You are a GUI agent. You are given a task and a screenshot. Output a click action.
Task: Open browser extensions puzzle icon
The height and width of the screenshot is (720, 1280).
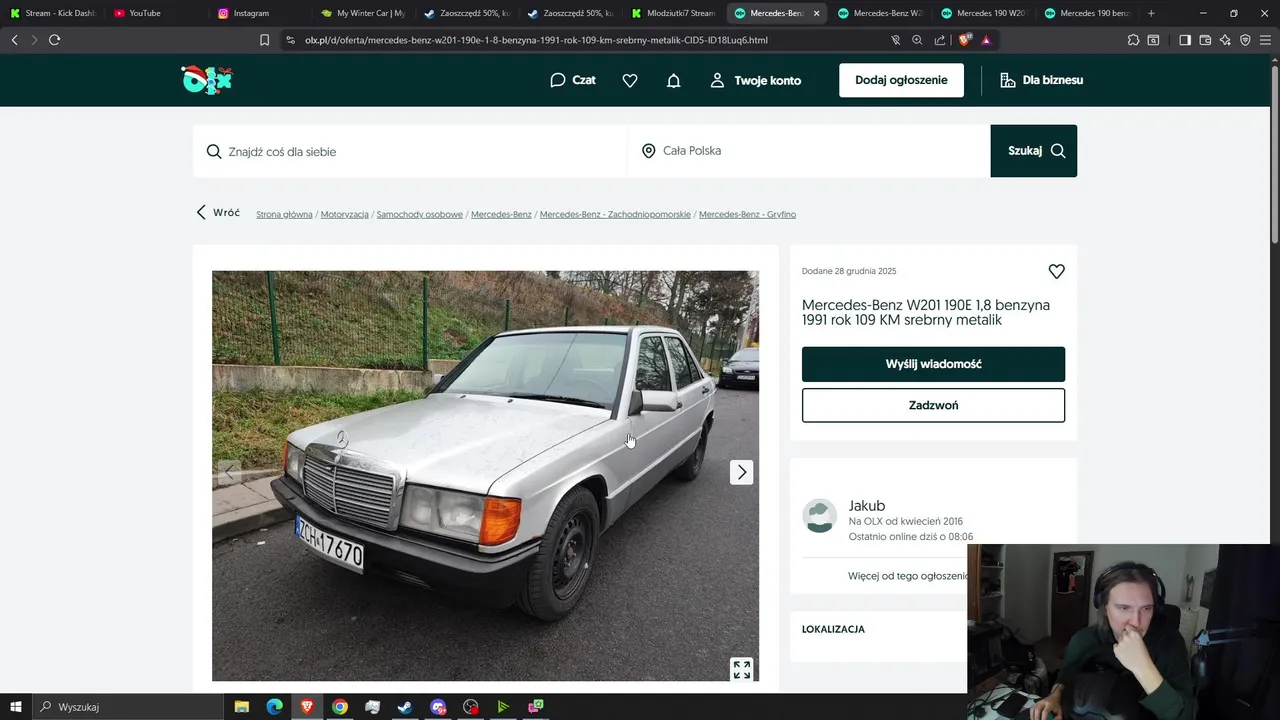point(1133,40)
